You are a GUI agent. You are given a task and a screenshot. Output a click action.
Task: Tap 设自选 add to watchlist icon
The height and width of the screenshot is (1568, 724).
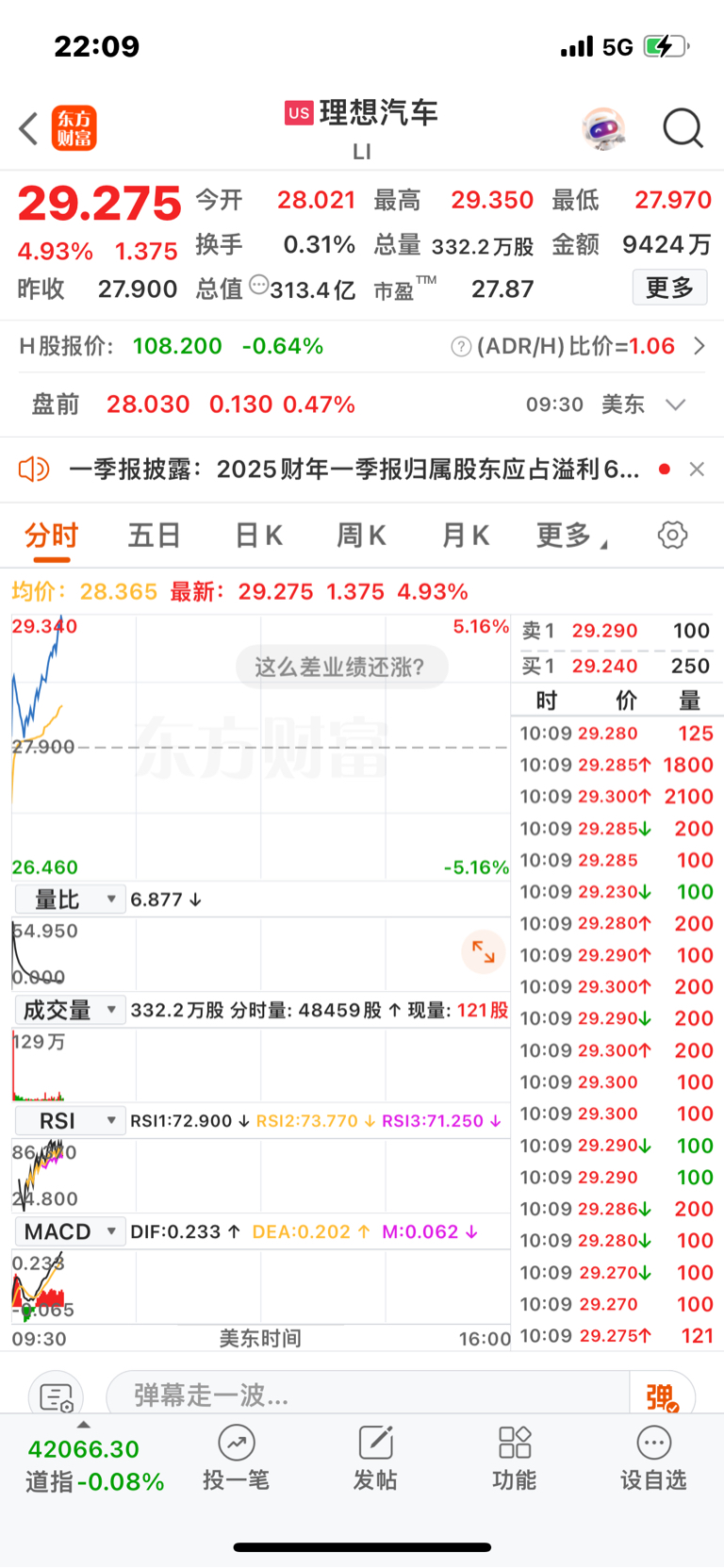click(x=653, y=1459)
